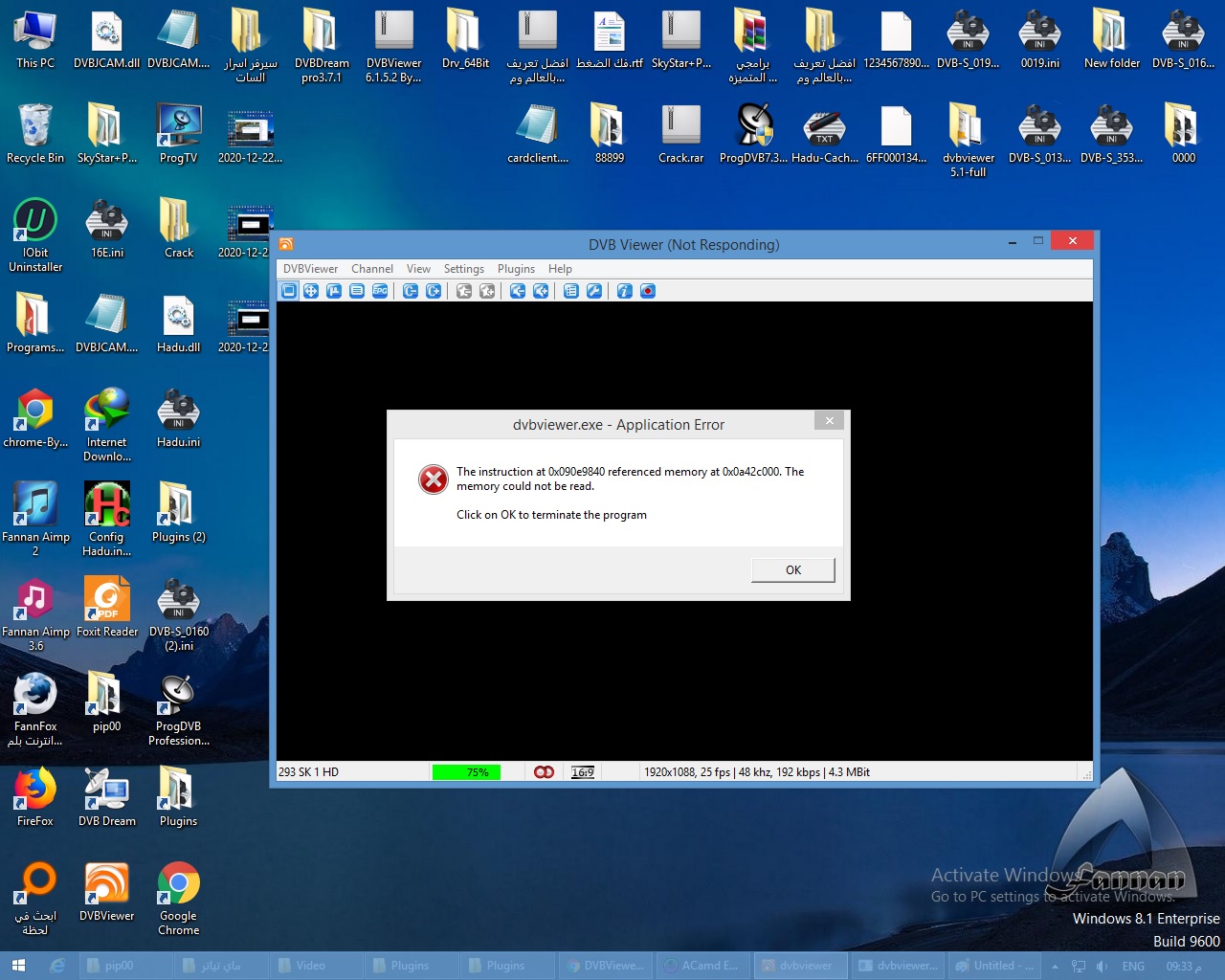Switch to the pip00 taskbar item

pos(126,966)
